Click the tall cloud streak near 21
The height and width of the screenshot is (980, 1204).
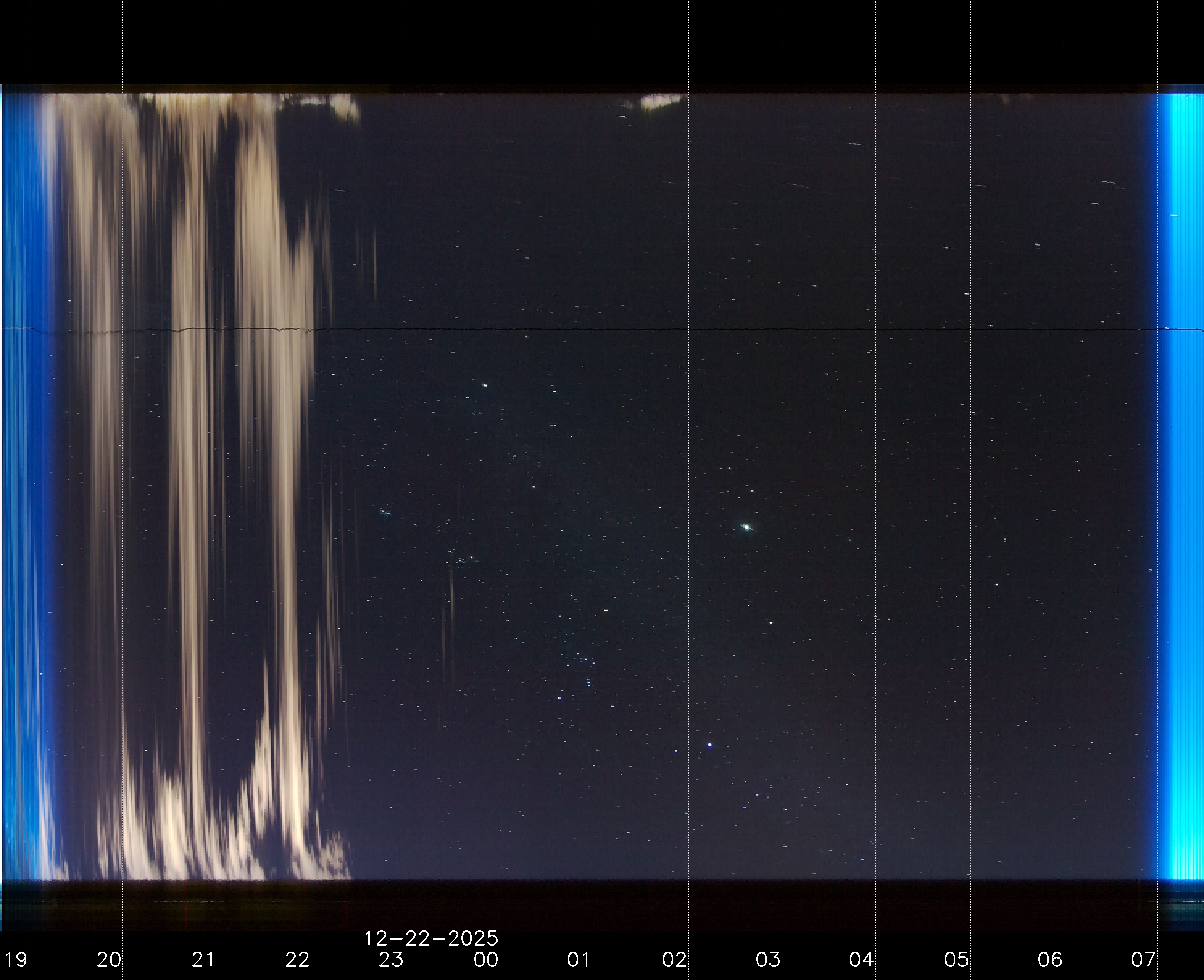point(192,508)
